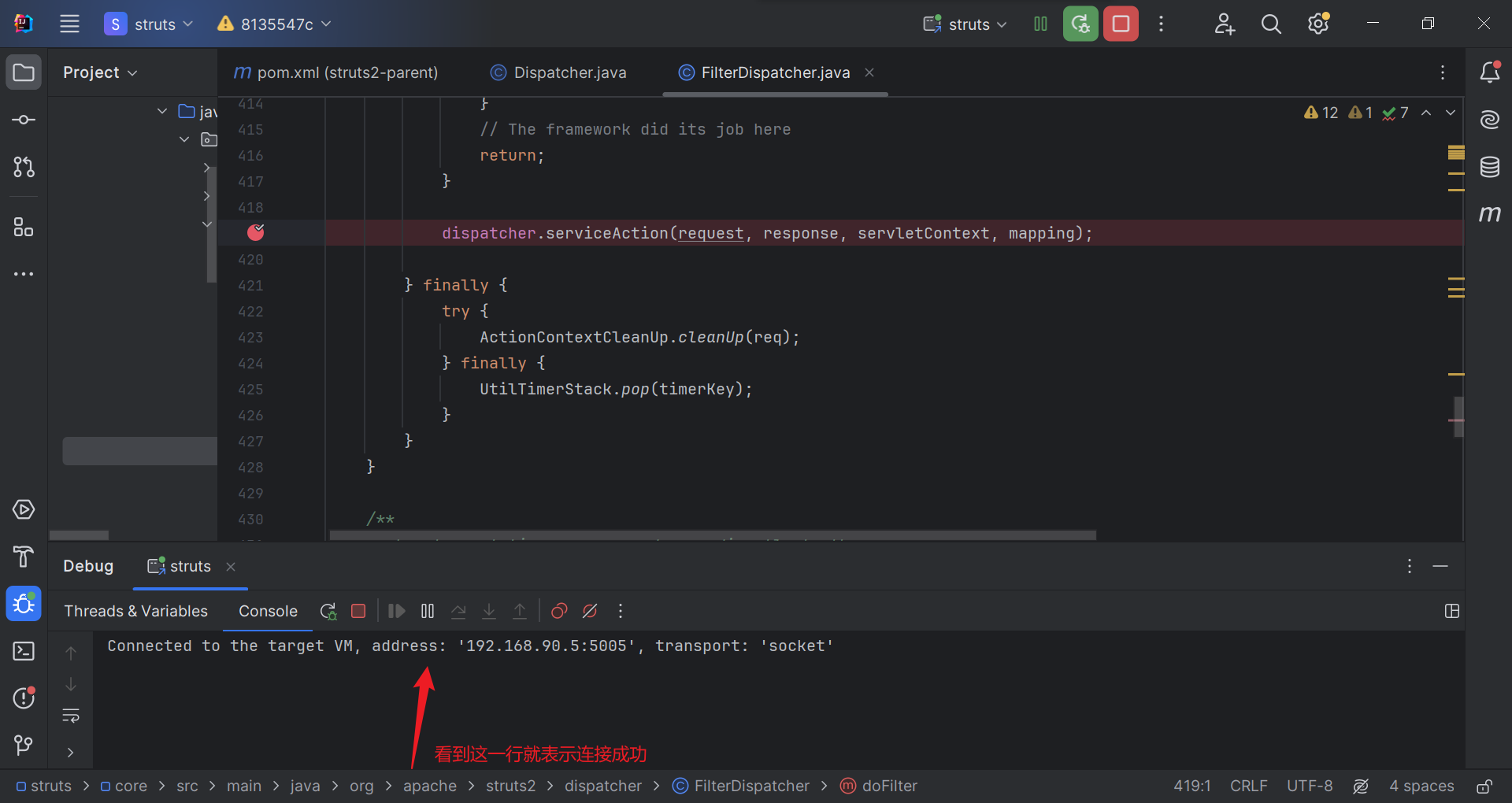1512x803 pixels.
Task: Open the Structure tool window
Action: coord(24,228)
